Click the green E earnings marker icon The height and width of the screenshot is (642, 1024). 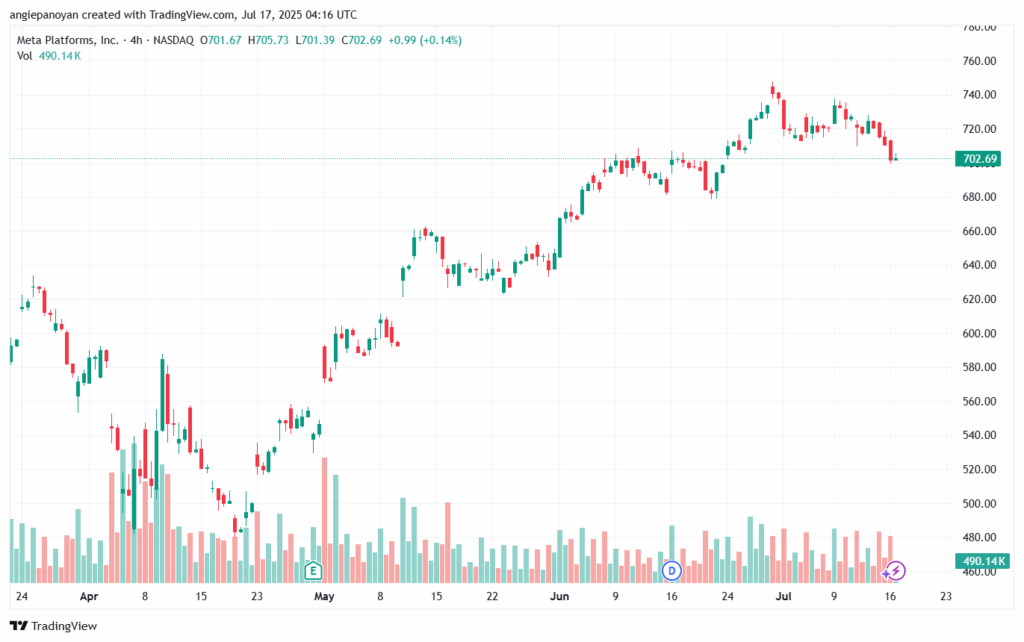click(313, 571)
